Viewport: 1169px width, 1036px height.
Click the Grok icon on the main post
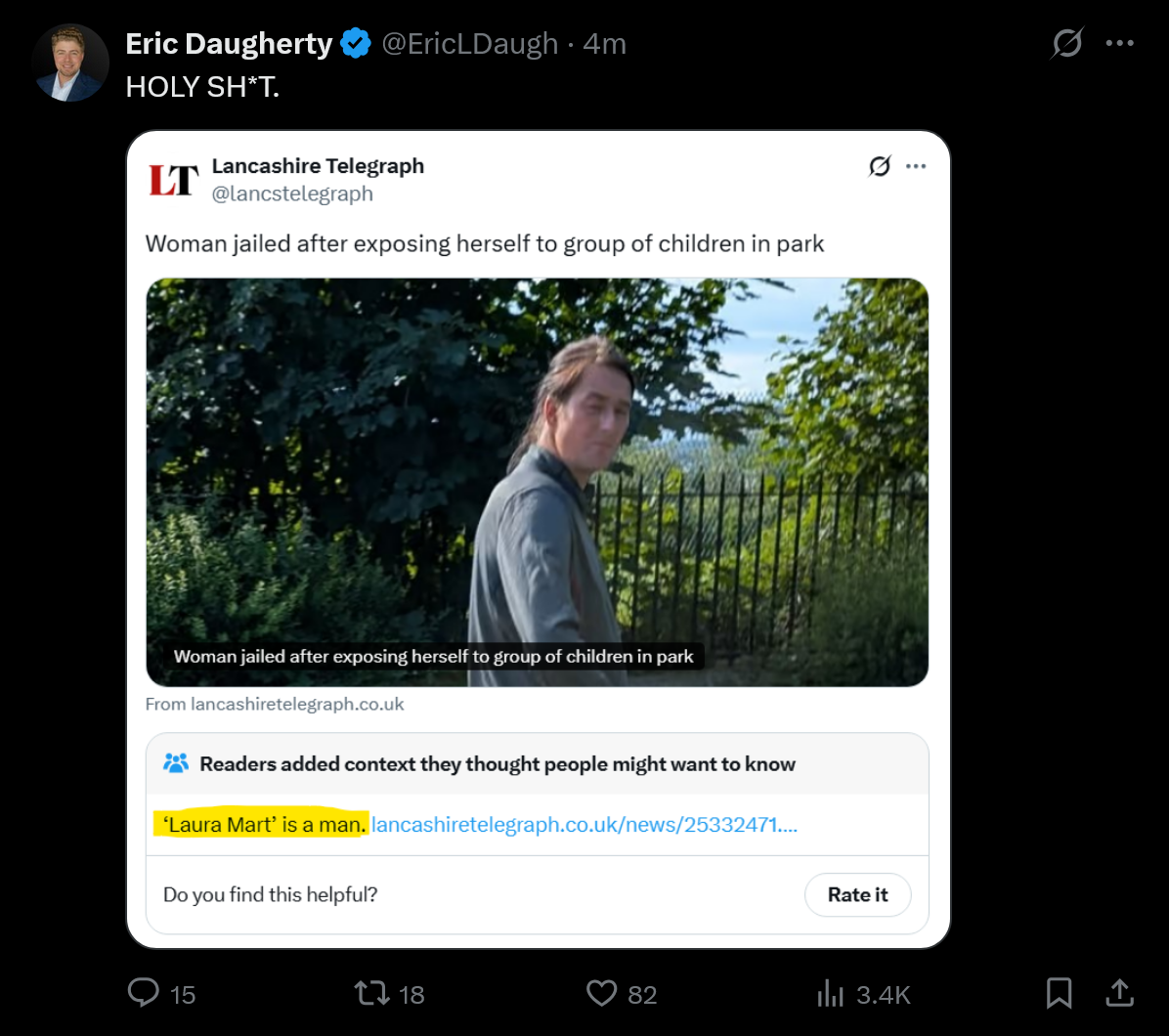click(x=1066, y=43)
